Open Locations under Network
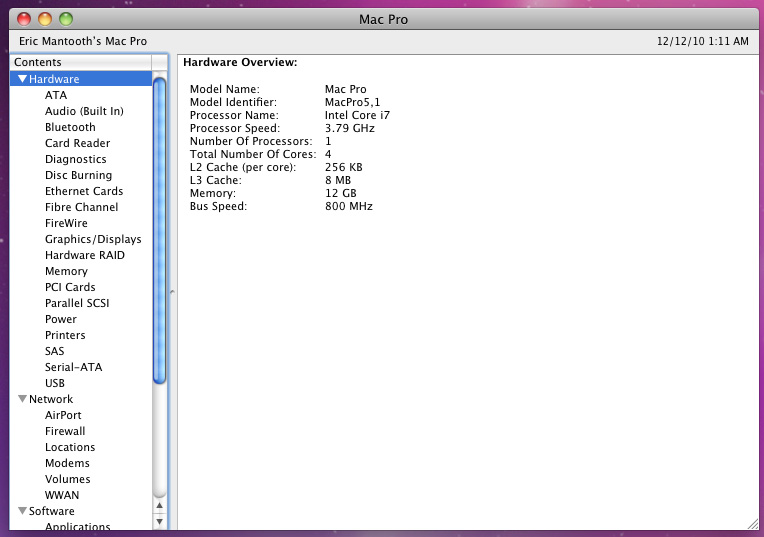Screen dimensions: 764x537 (x=70, y=447)
